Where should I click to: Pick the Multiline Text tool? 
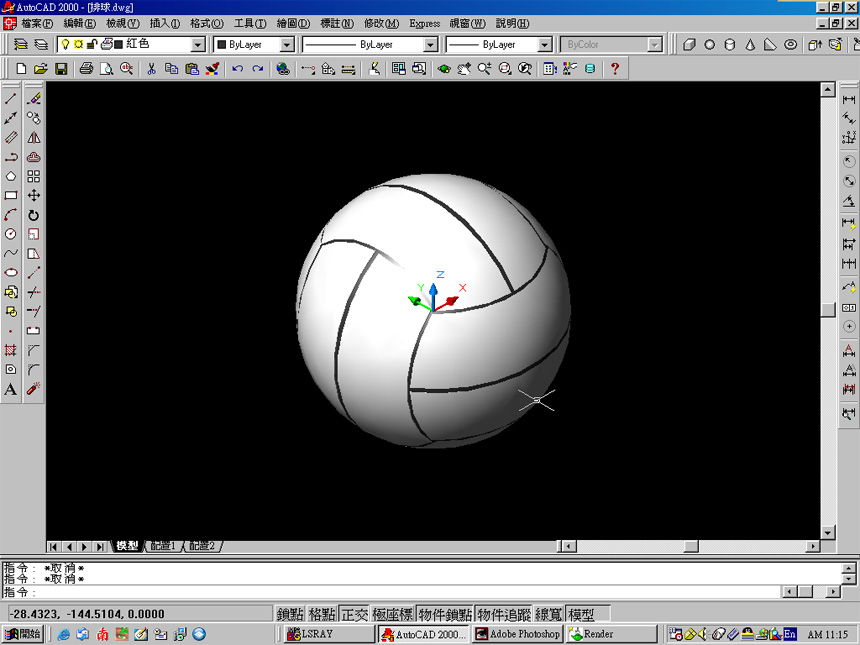pos(11,389)
